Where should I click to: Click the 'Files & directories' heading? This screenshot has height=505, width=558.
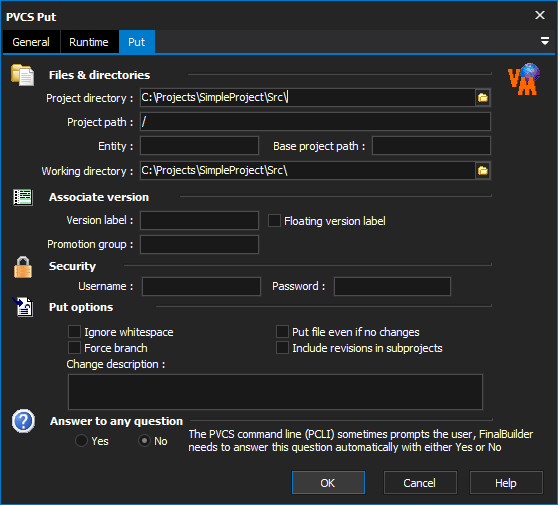tap(99, 75)
